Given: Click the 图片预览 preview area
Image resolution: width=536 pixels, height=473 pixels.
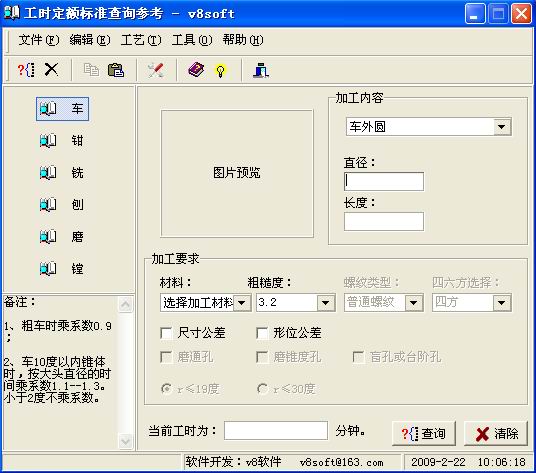Looking at the screenshot, I should tap(237, 173).
